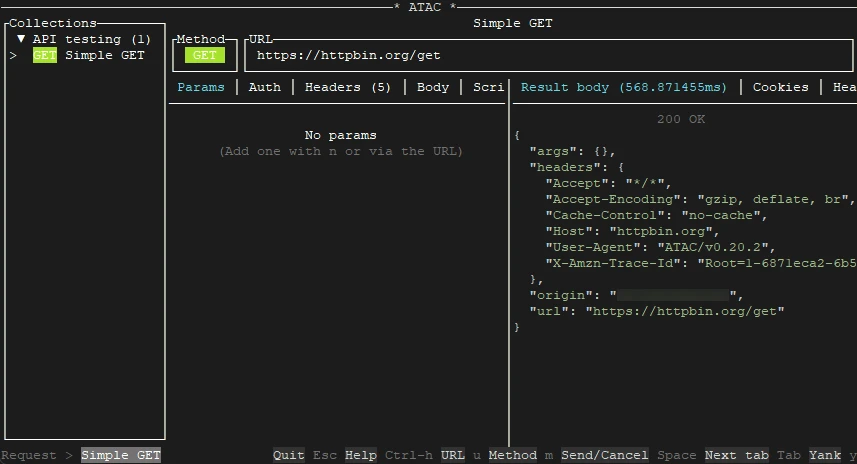Click the green GET method badge

pos(204,55)
